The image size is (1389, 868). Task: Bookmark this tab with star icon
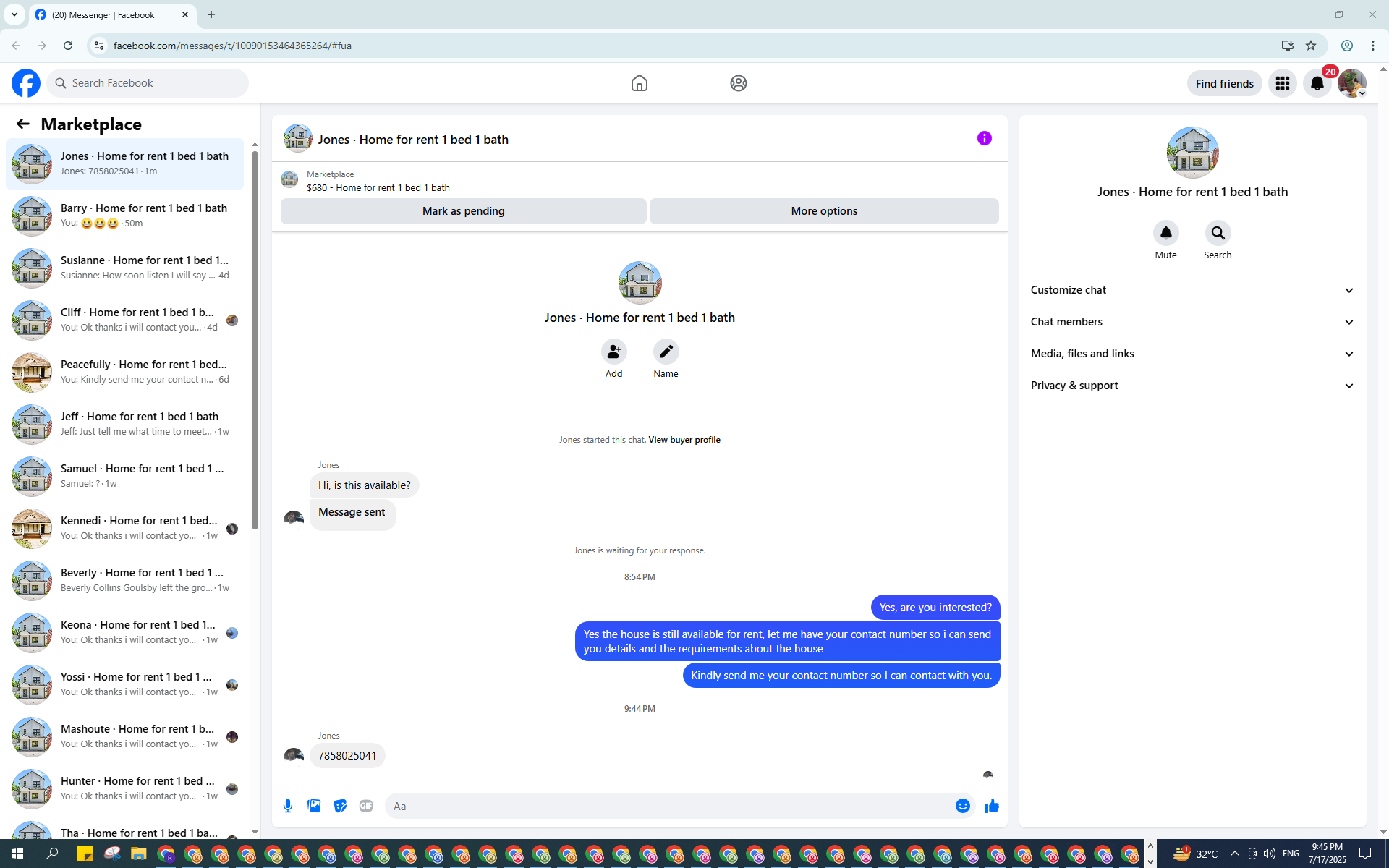[1311, 46]
